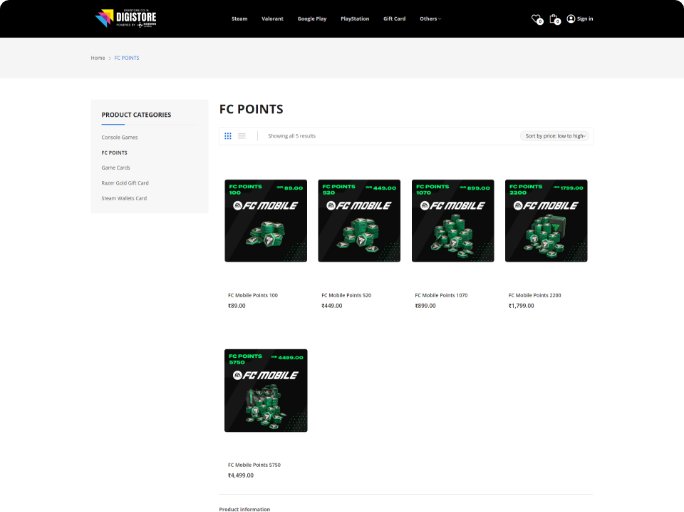This screenshot has height=512, width=684.
Task: Click the Sign in link
Action: click(x=585, y=19)
